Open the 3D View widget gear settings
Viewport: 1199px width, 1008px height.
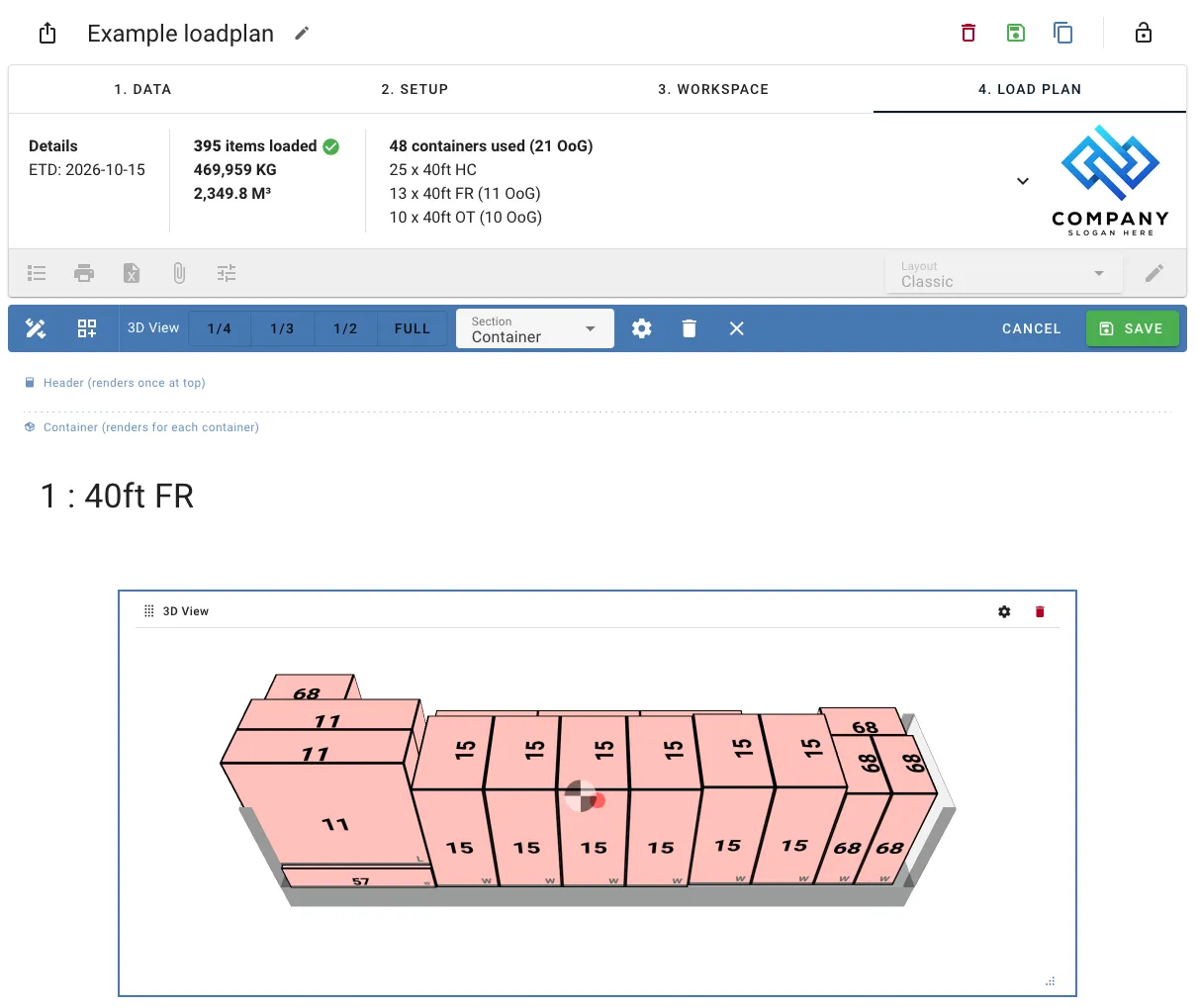point(1004,611)
